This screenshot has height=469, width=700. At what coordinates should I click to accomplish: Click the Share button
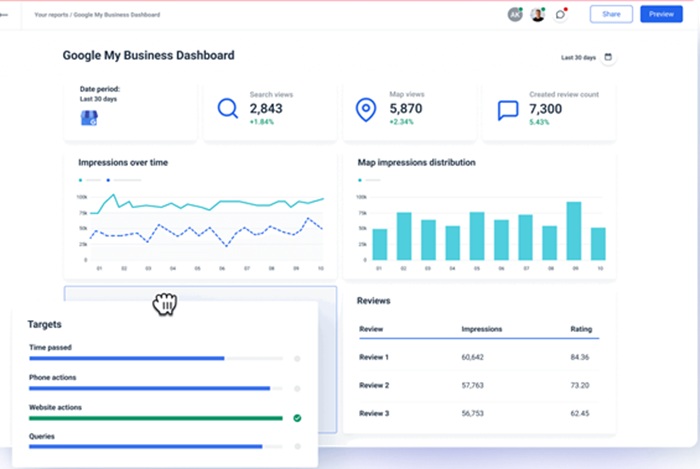pyautogui.click(x=611, y=14)
